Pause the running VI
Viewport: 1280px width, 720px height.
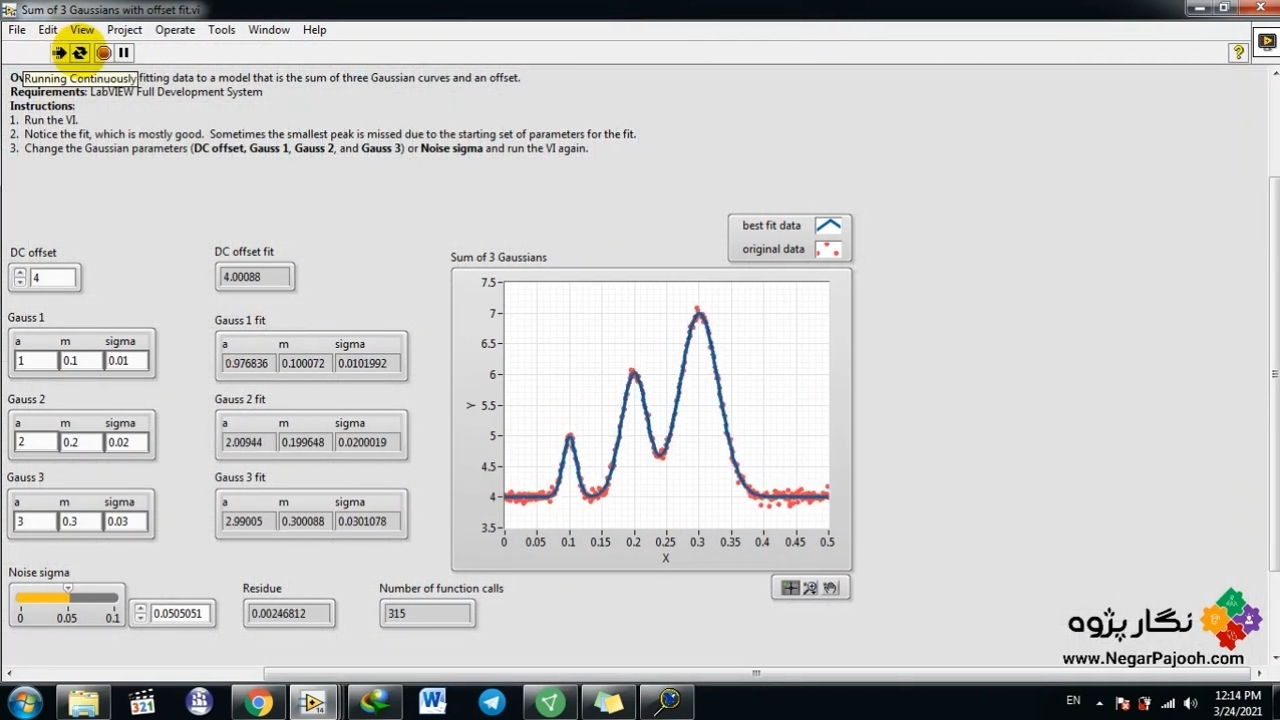click(x=124, y=53)
